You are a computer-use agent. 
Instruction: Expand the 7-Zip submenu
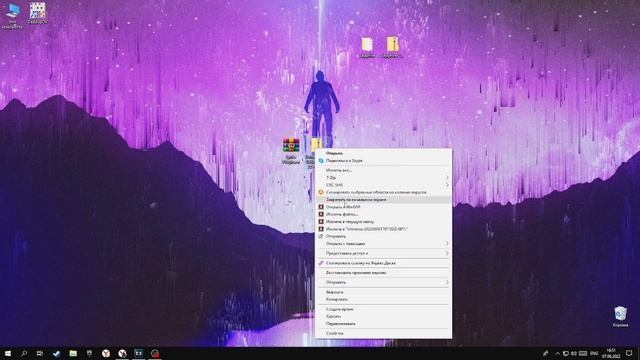tap(384, 178)
